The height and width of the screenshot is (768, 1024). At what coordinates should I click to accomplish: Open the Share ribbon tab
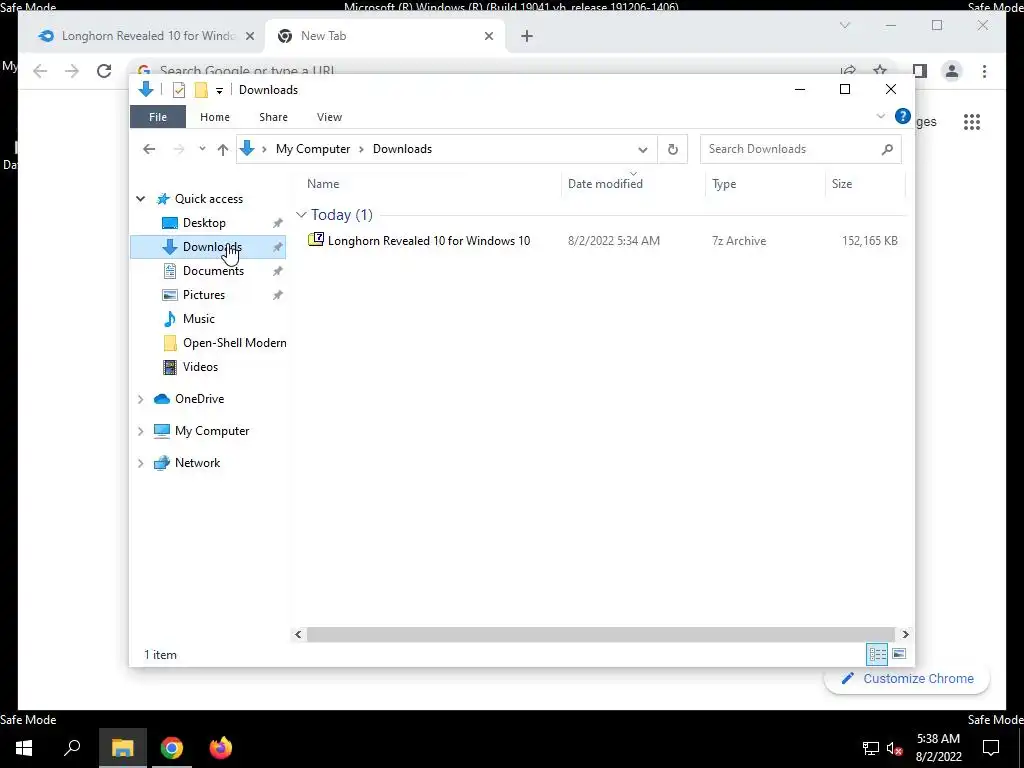click(x=273, y=117)
